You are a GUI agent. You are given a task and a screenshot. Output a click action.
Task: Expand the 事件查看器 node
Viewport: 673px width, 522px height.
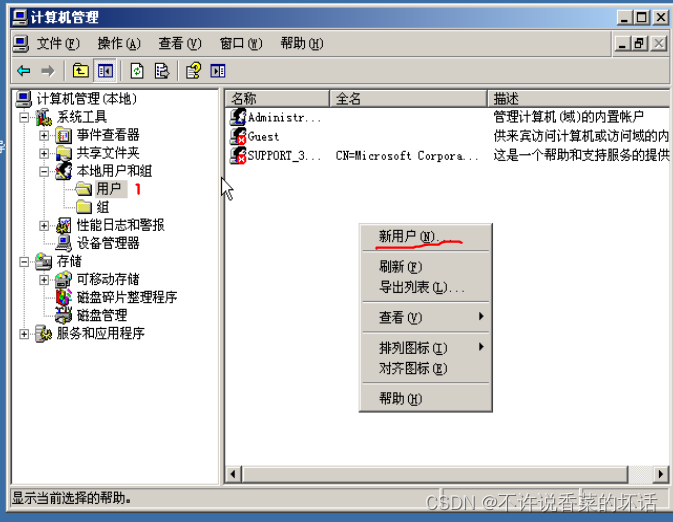pyautogui.click(x=44, y=136)
